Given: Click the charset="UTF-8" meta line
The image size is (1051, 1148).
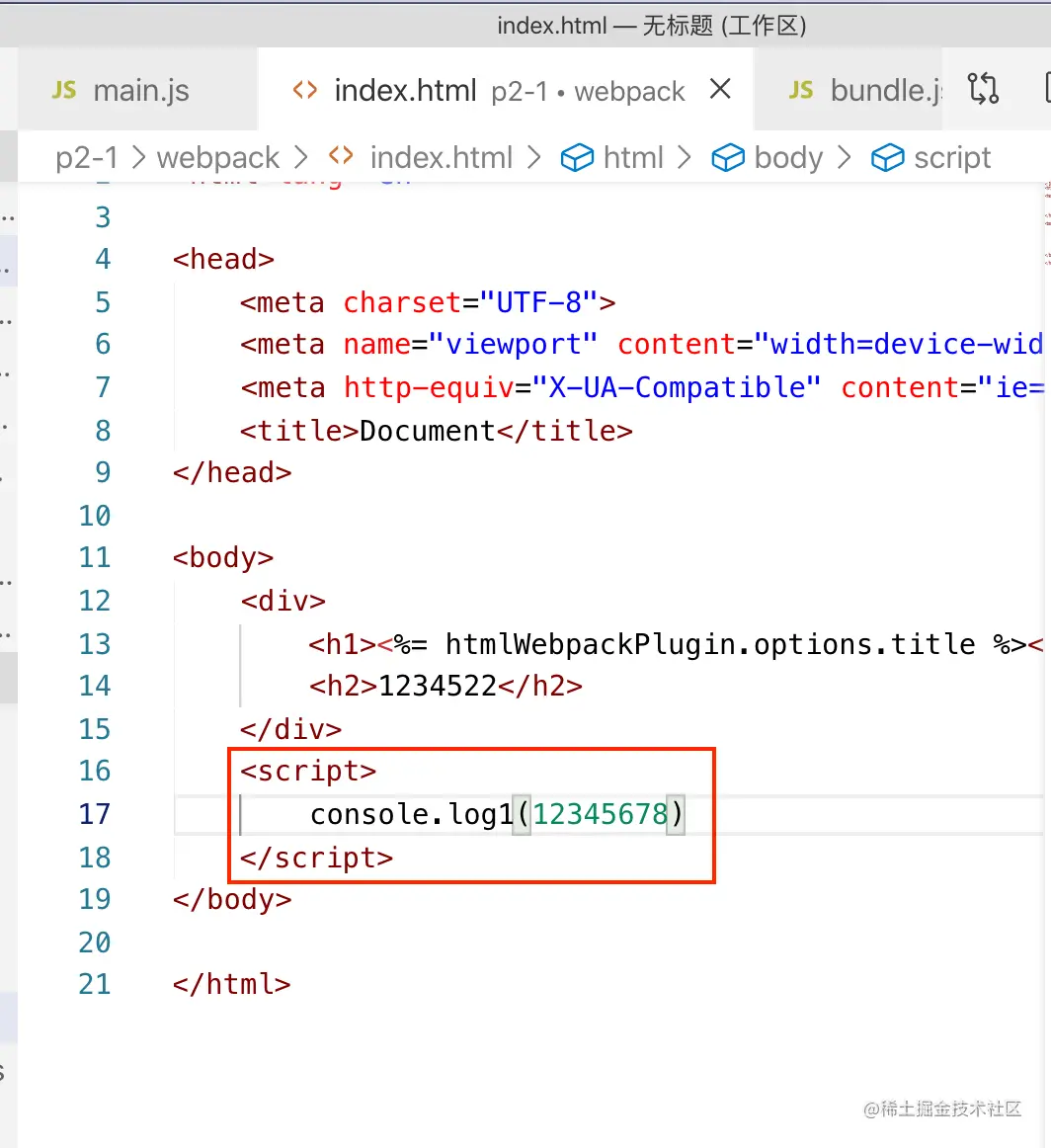Looking at the screenshot, I should coord(428,302).
